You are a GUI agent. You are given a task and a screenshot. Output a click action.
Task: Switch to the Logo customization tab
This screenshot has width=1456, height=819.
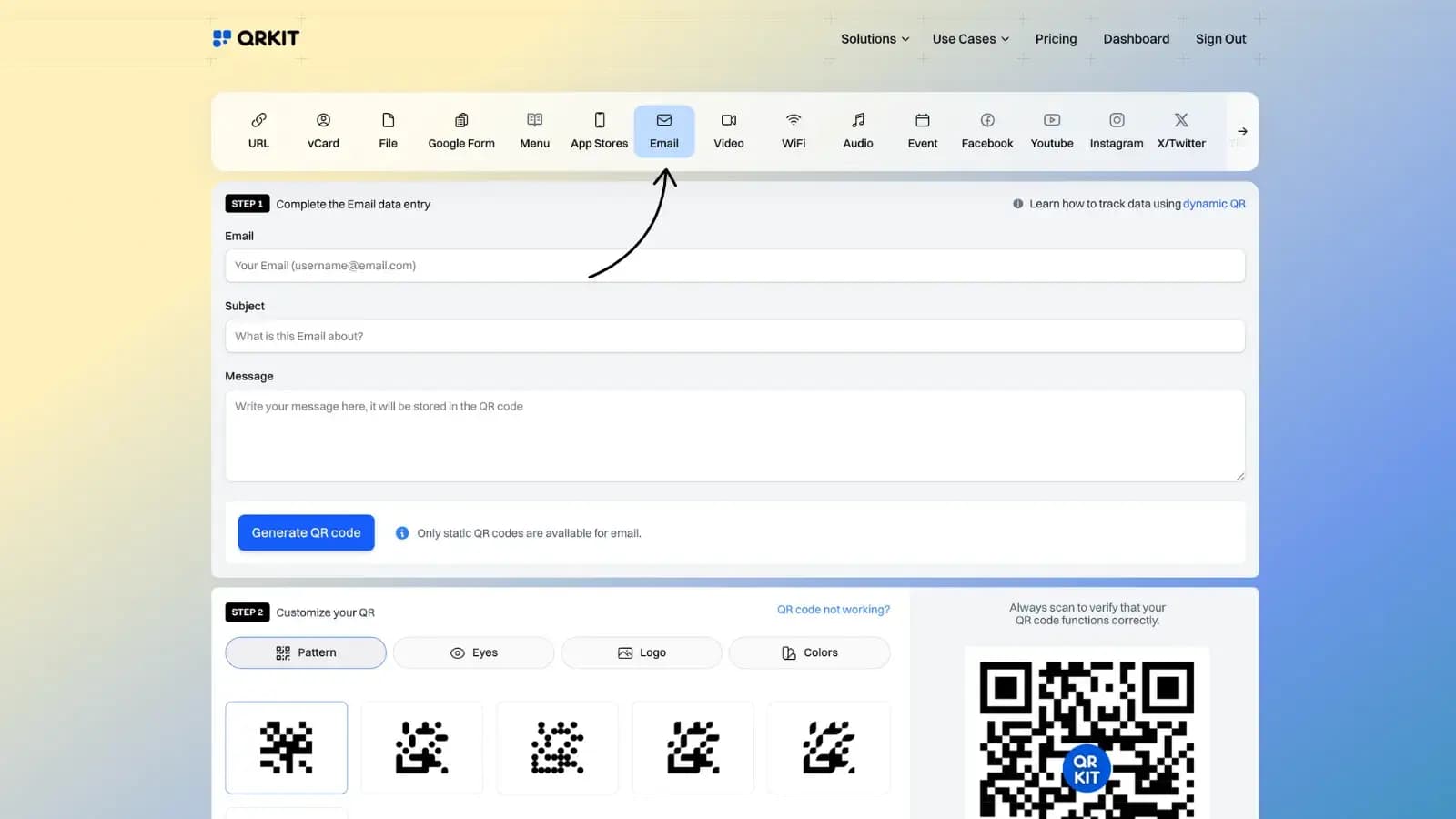[x=641, y=652]
